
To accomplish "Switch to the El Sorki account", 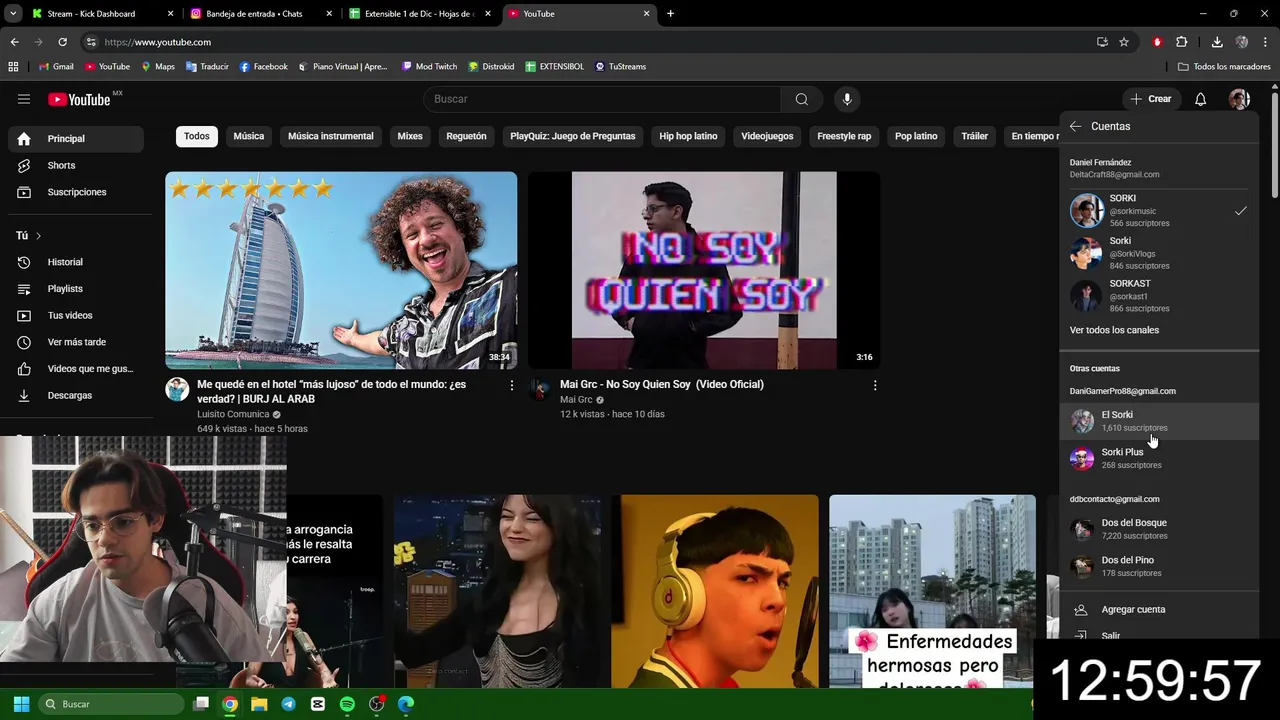I will 1158,421.
